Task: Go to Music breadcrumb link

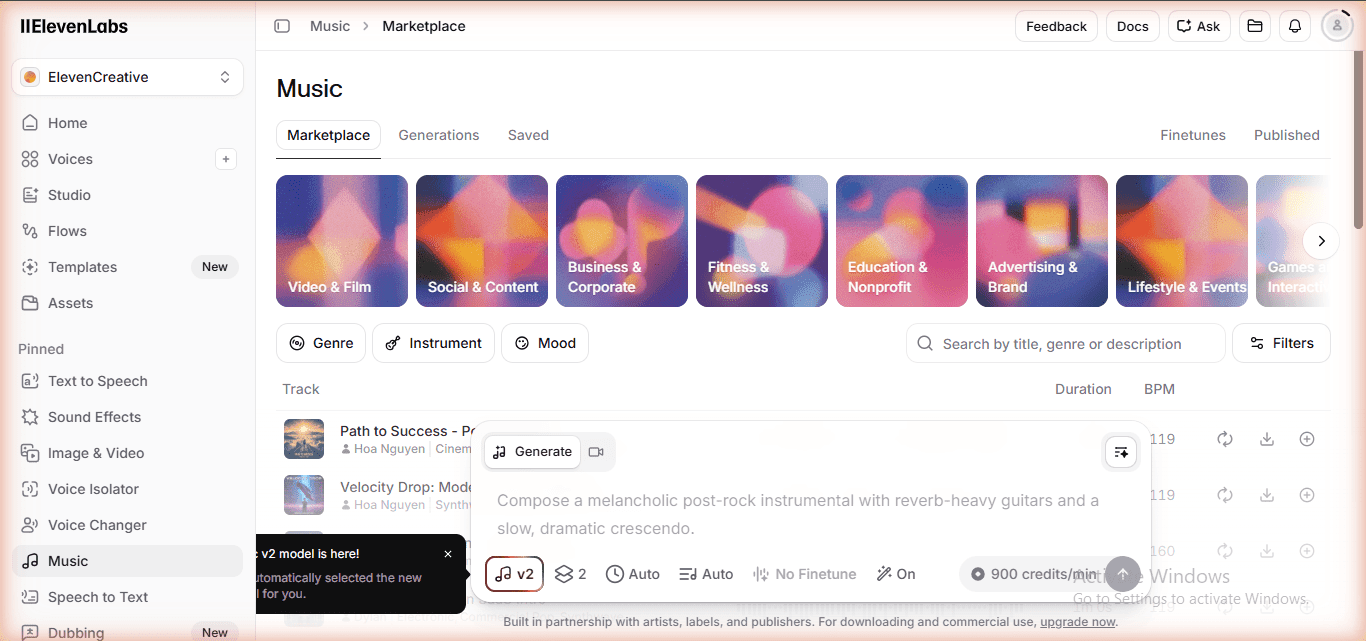Action: [330, 26]
